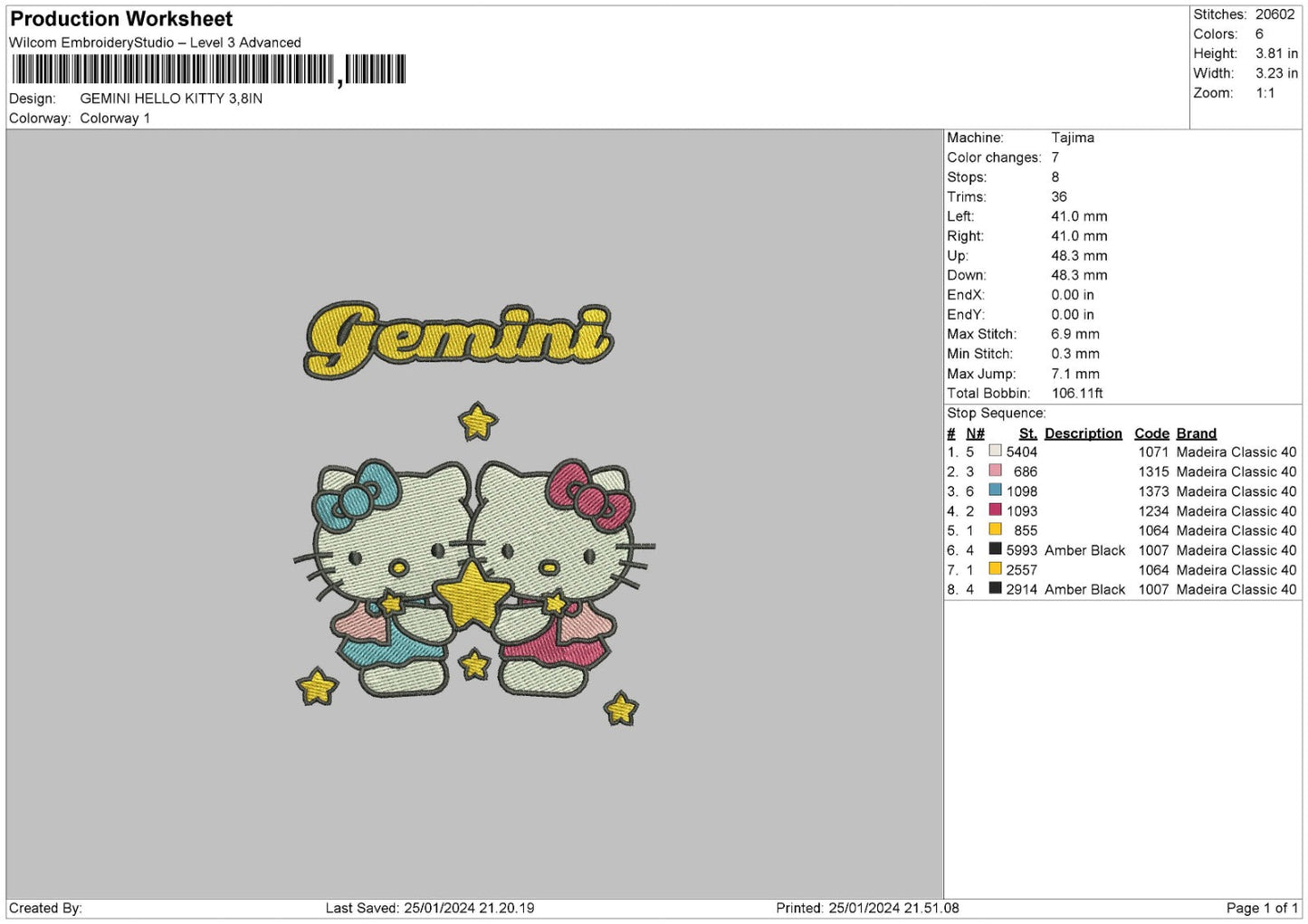Click the Width value 3.23 in

(x=1276, y=73)
